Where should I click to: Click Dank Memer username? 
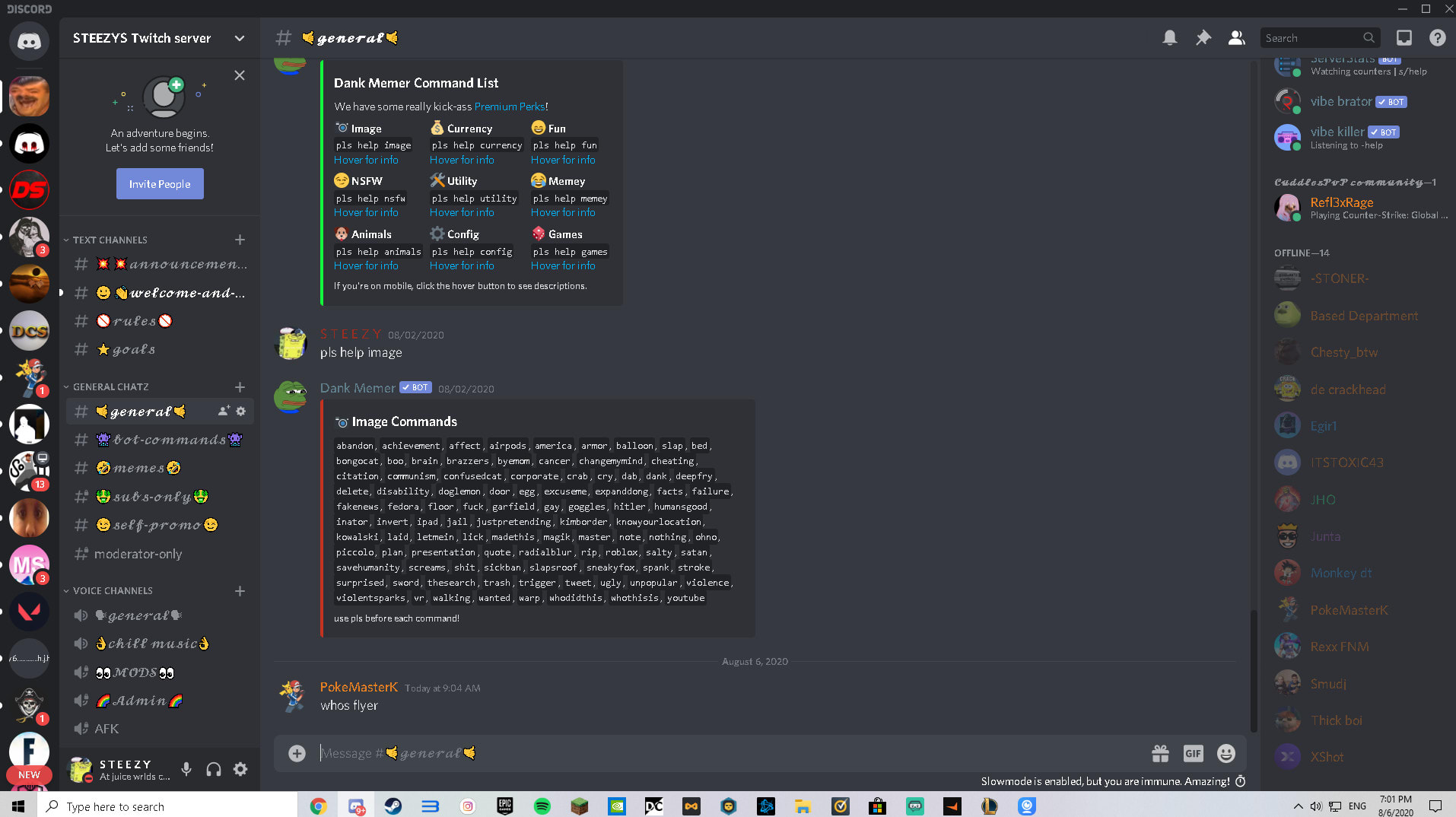coord(358,388)
